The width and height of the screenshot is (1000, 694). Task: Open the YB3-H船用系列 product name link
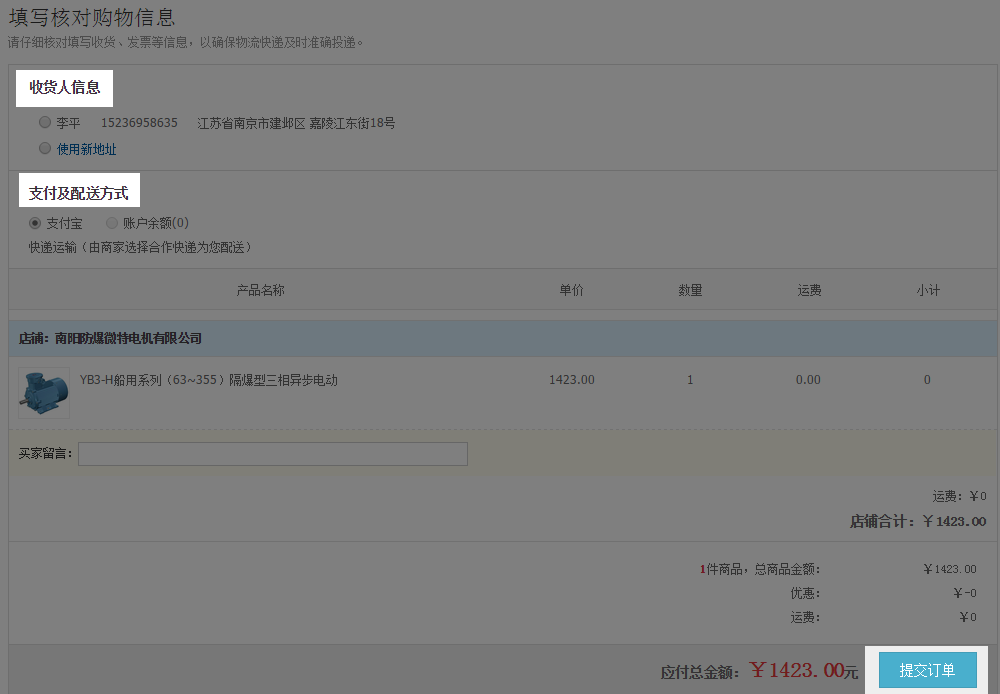208,380
